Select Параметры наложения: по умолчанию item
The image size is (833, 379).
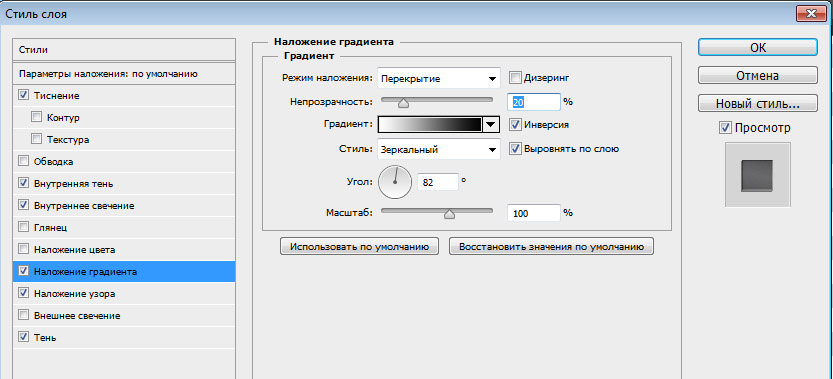point(124,74)
